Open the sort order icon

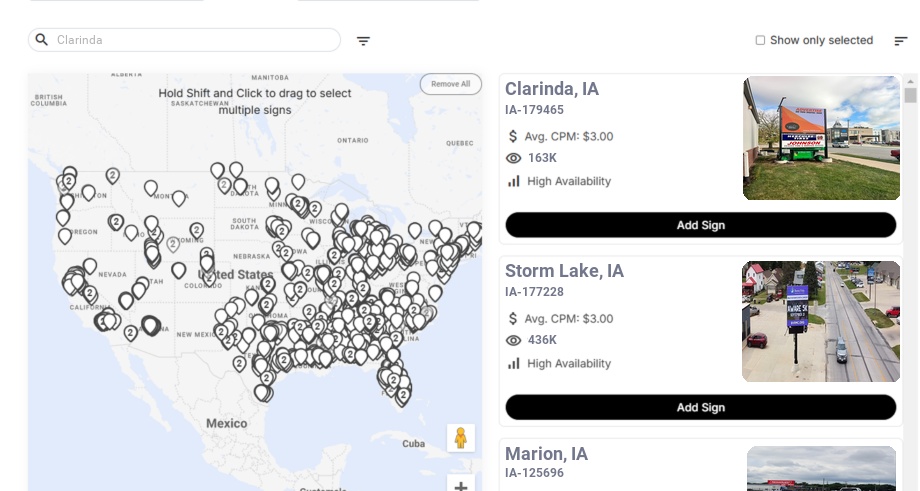901,41
